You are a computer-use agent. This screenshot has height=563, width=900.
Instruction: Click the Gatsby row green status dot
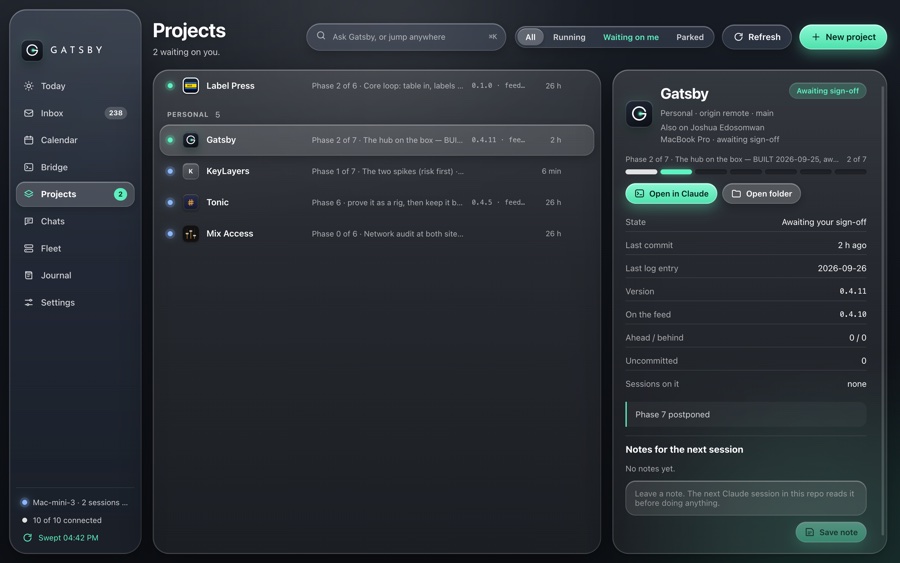coord(170,140)
